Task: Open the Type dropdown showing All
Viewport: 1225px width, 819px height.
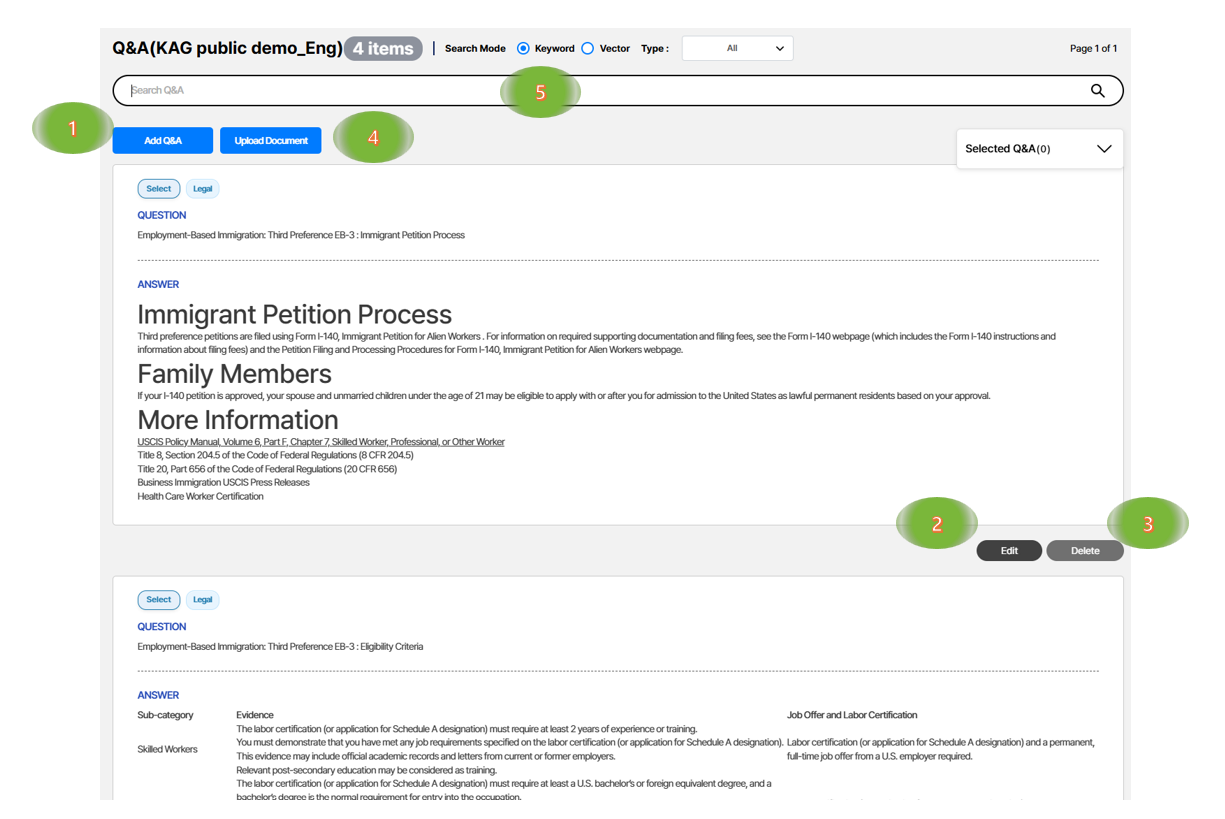Action: [x=737, y=48]
